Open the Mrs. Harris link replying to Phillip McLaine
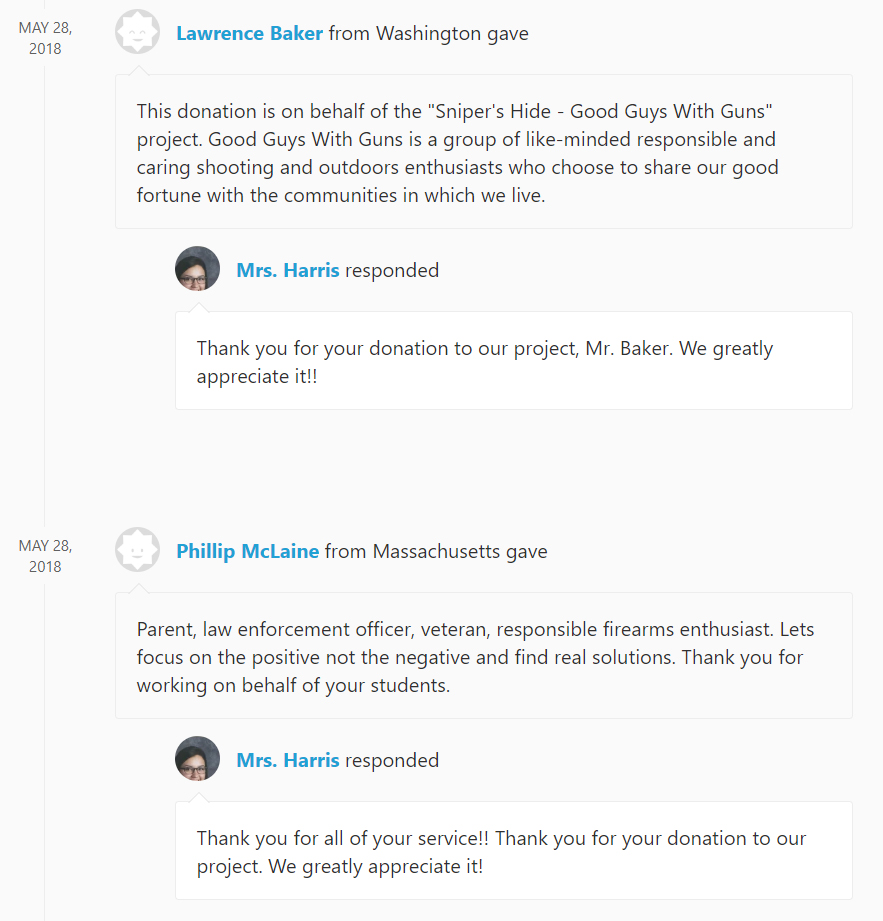The height and width of the screenshot is (921, 883). point(287,760)
